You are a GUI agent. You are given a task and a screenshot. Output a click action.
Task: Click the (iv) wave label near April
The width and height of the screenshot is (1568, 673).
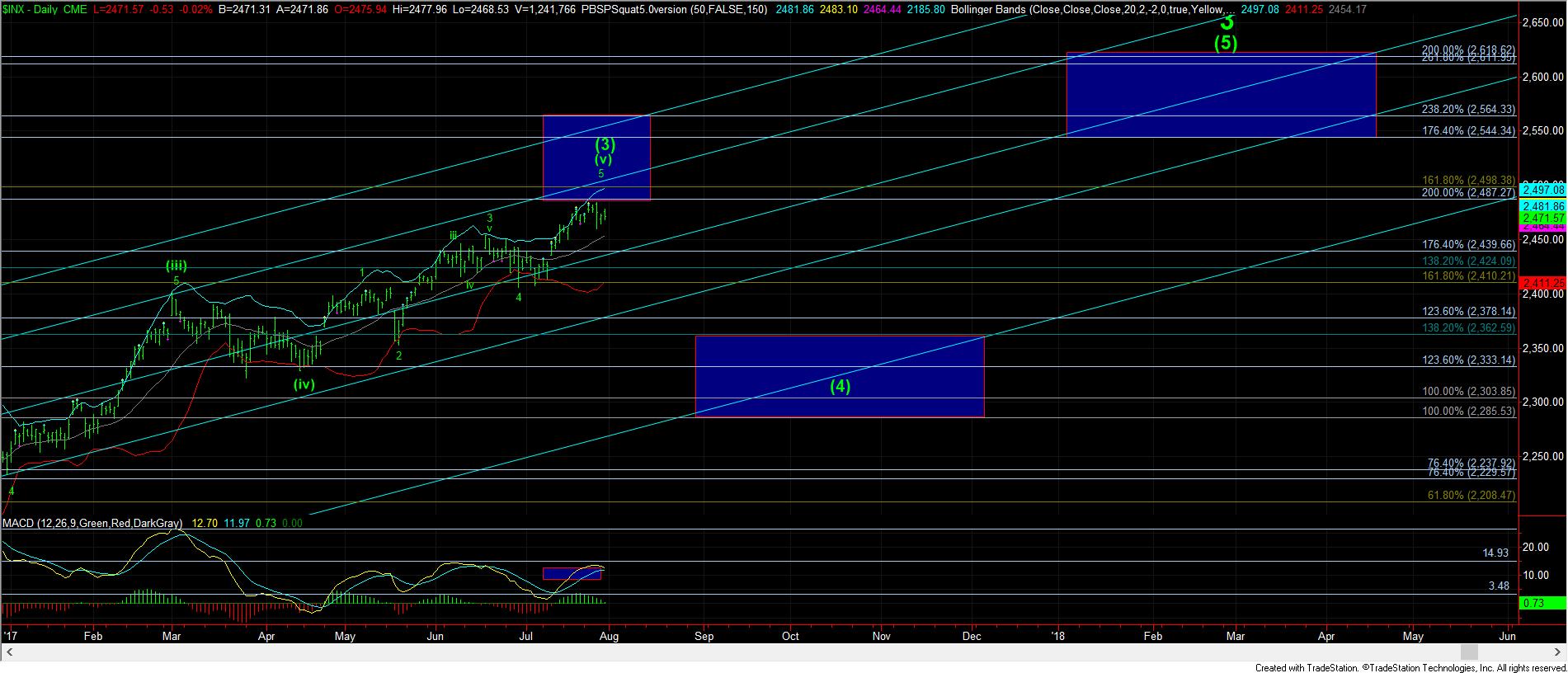[304, 384]
